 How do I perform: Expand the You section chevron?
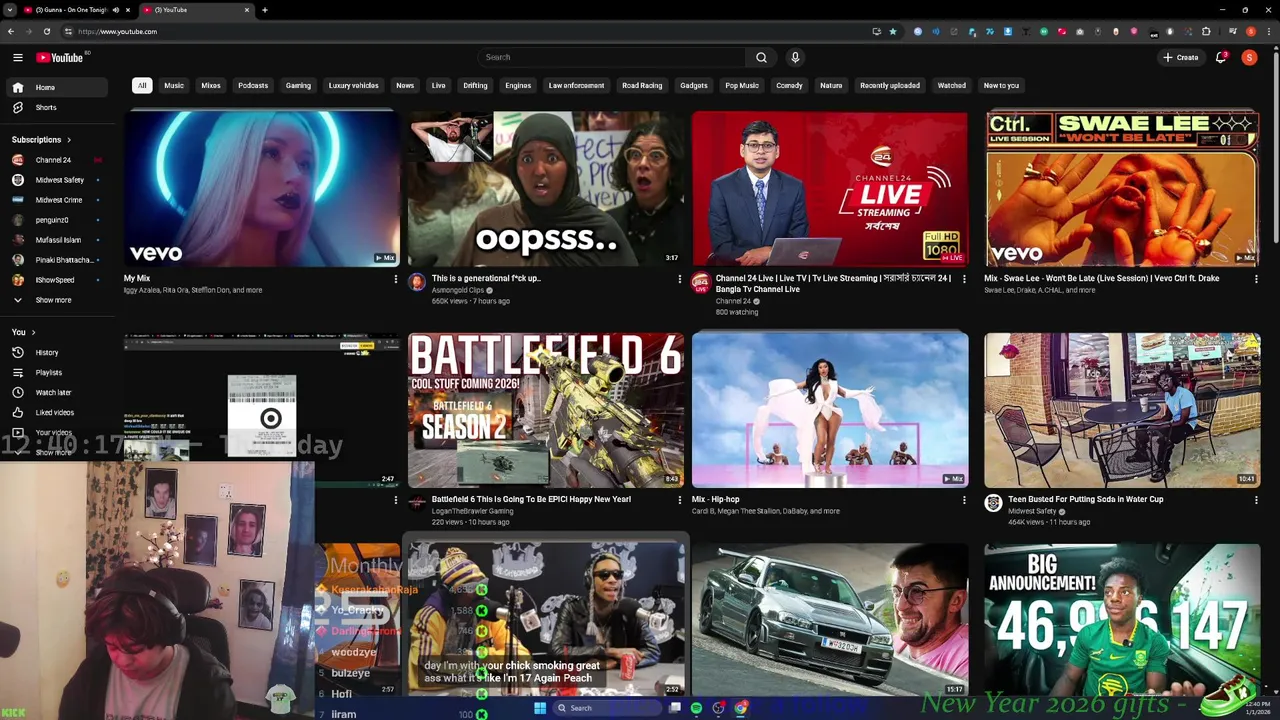pos(33,332)
